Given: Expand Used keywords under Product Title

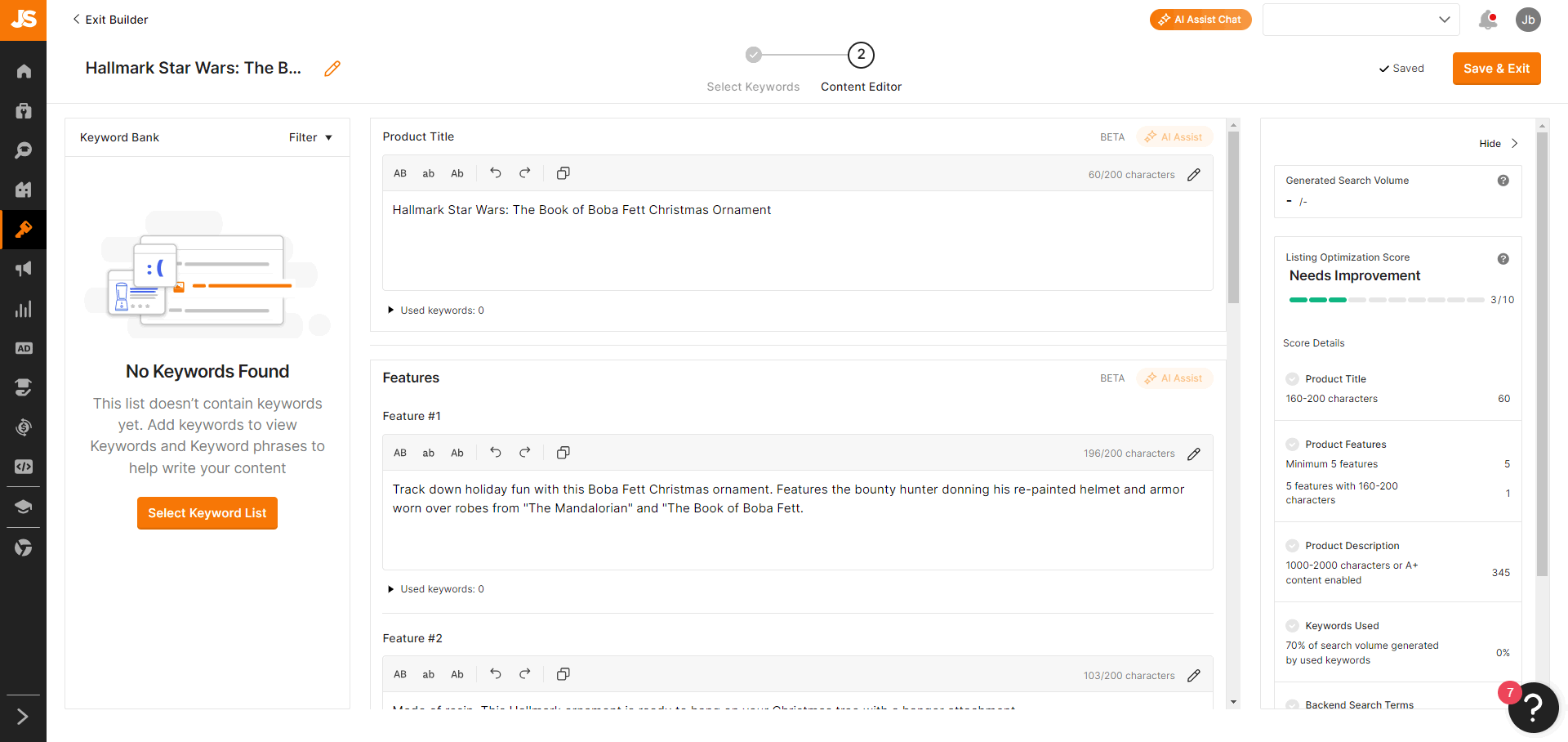Looking at the screenshot, I should [x=436, y=311].
